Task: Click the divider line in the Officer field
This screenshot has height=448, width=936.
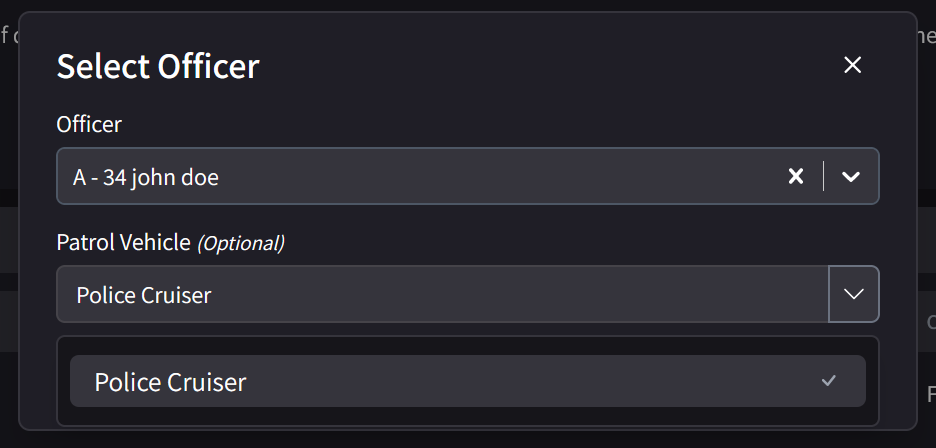Action: pos(823,177)
